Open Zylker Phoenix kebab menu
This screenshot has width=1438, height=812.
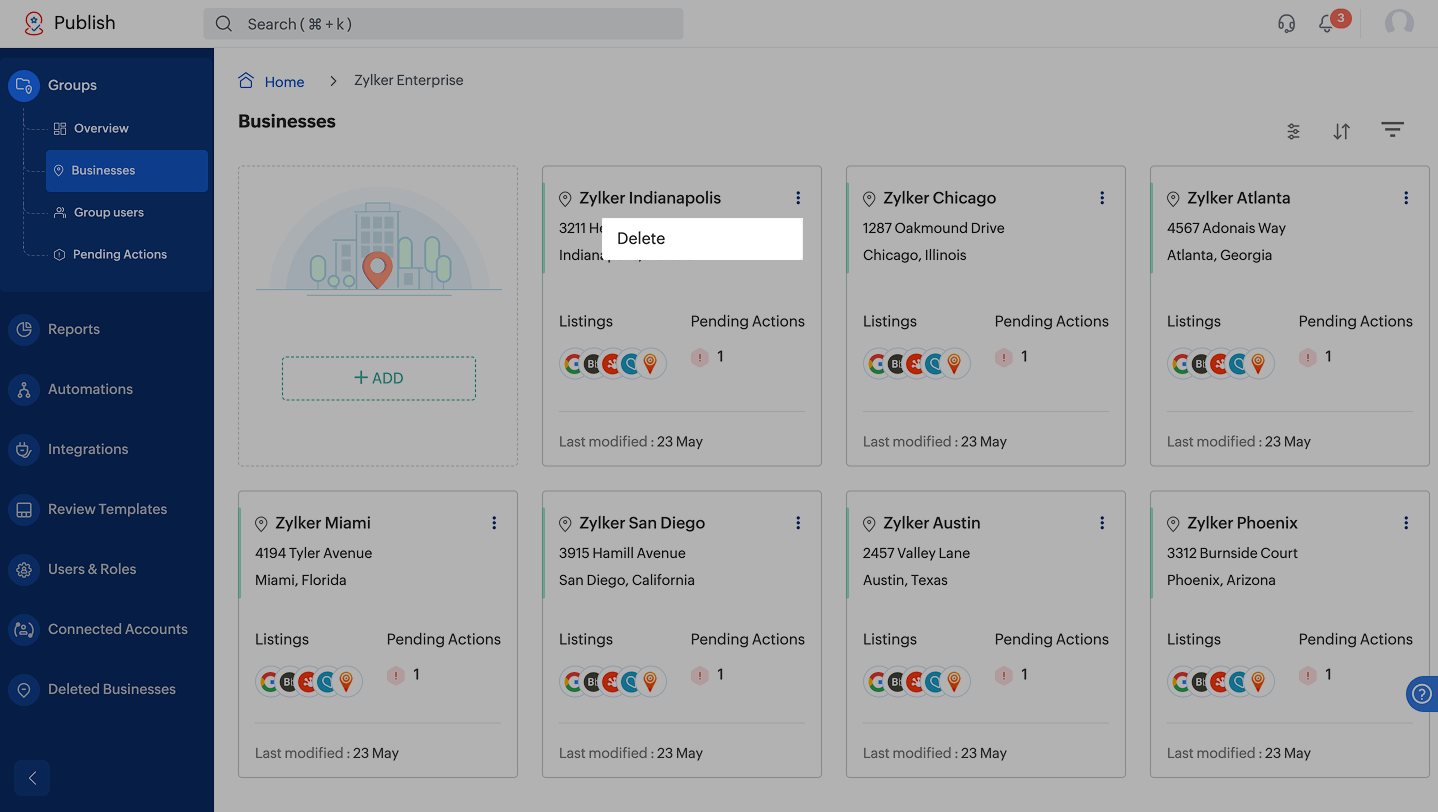[1406, 523]
